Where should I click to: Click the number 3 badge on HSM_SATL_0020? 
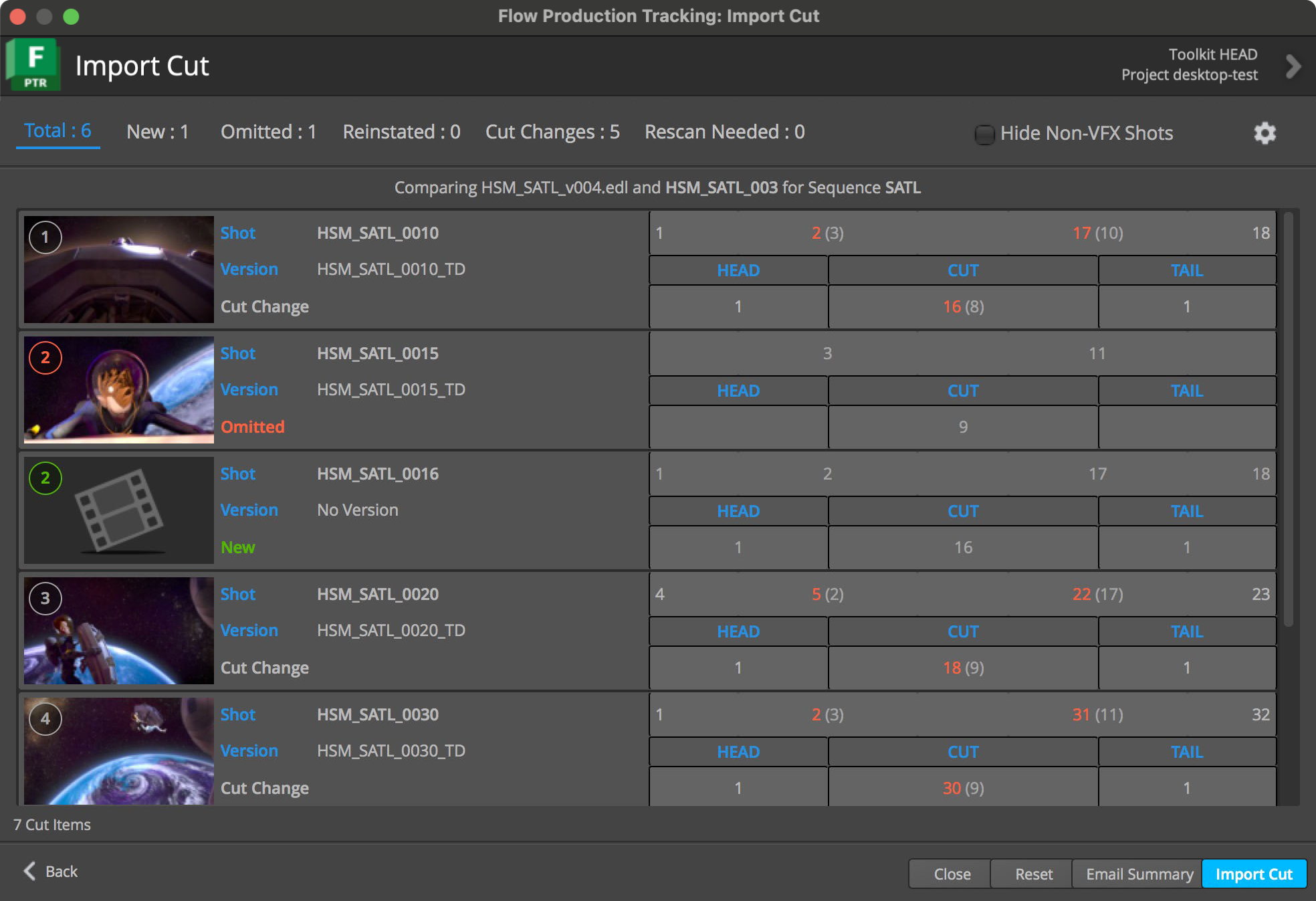click(45, 598)
